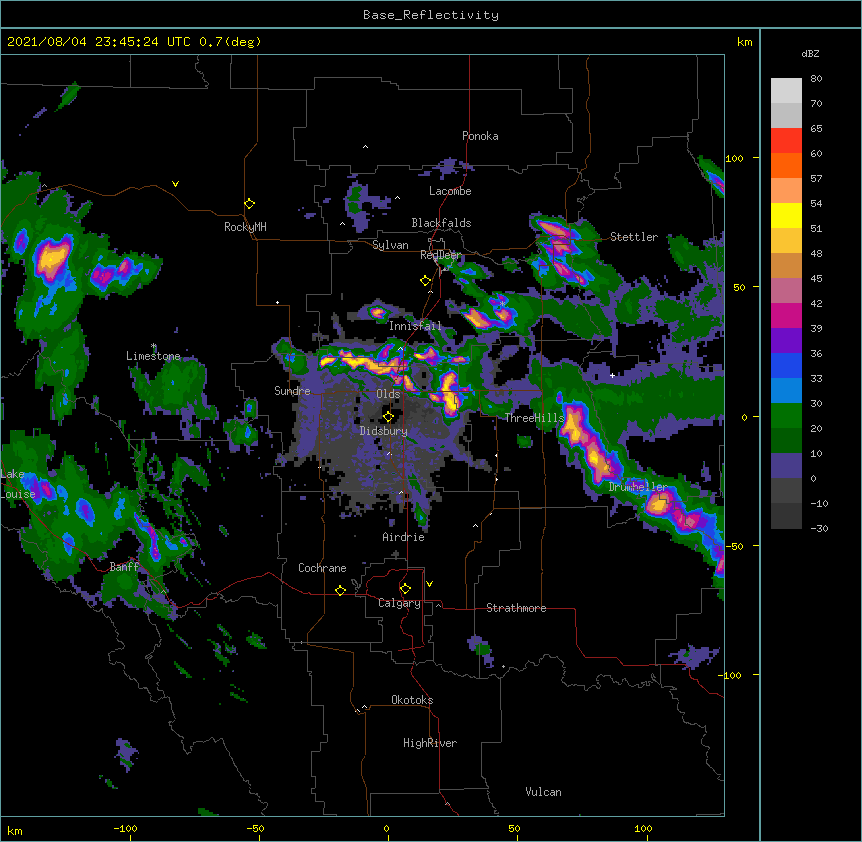
Task: Click the Sundre city label
Action: click(292, 391)
